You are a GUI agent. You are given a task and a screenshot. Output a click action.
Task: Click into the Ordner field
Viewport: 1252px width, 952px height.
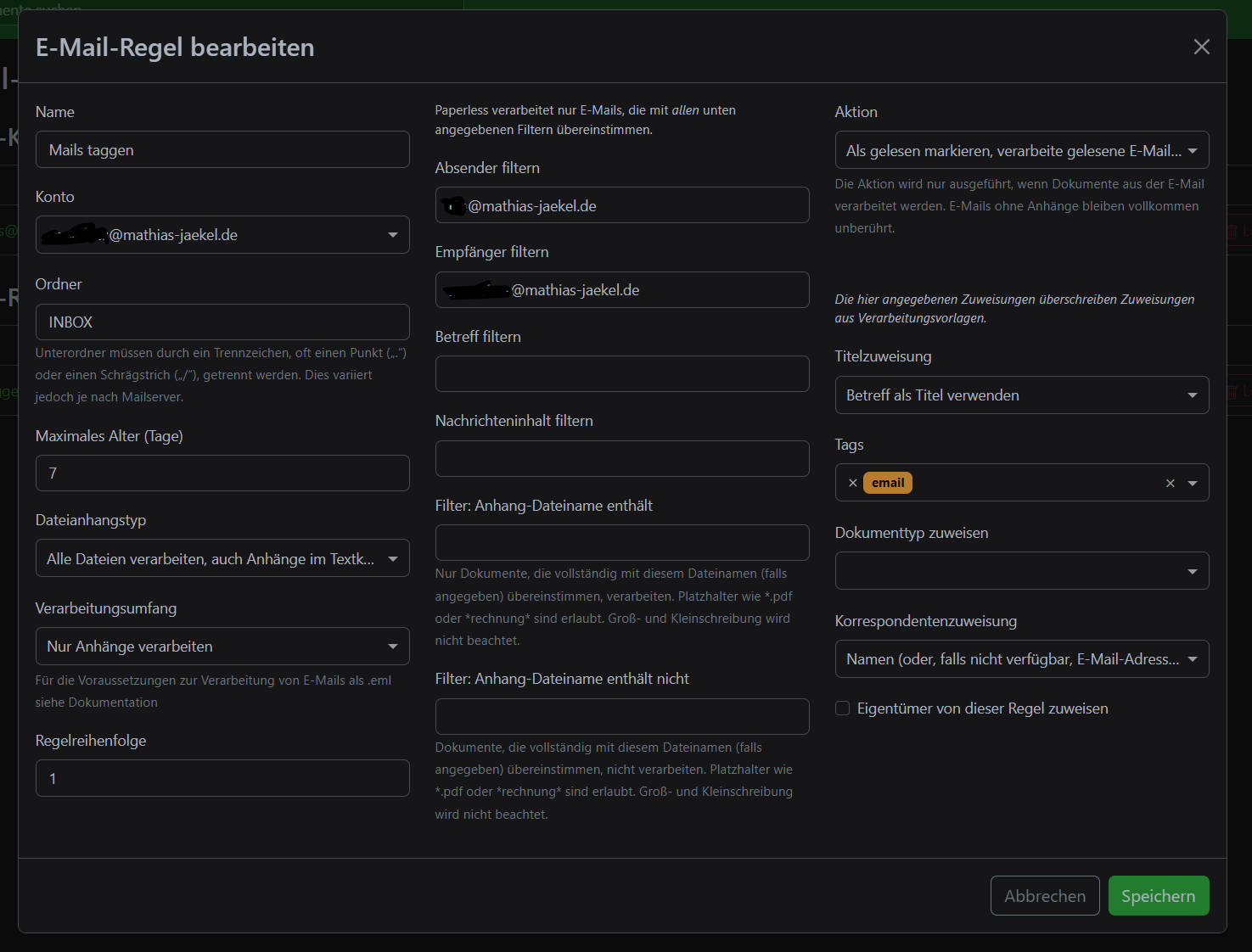coord(222,322)
